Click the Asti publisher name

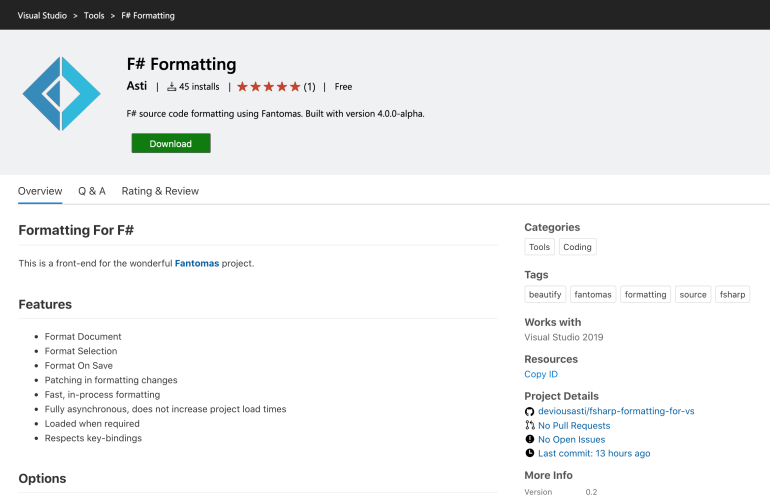[x=138, y=87]
